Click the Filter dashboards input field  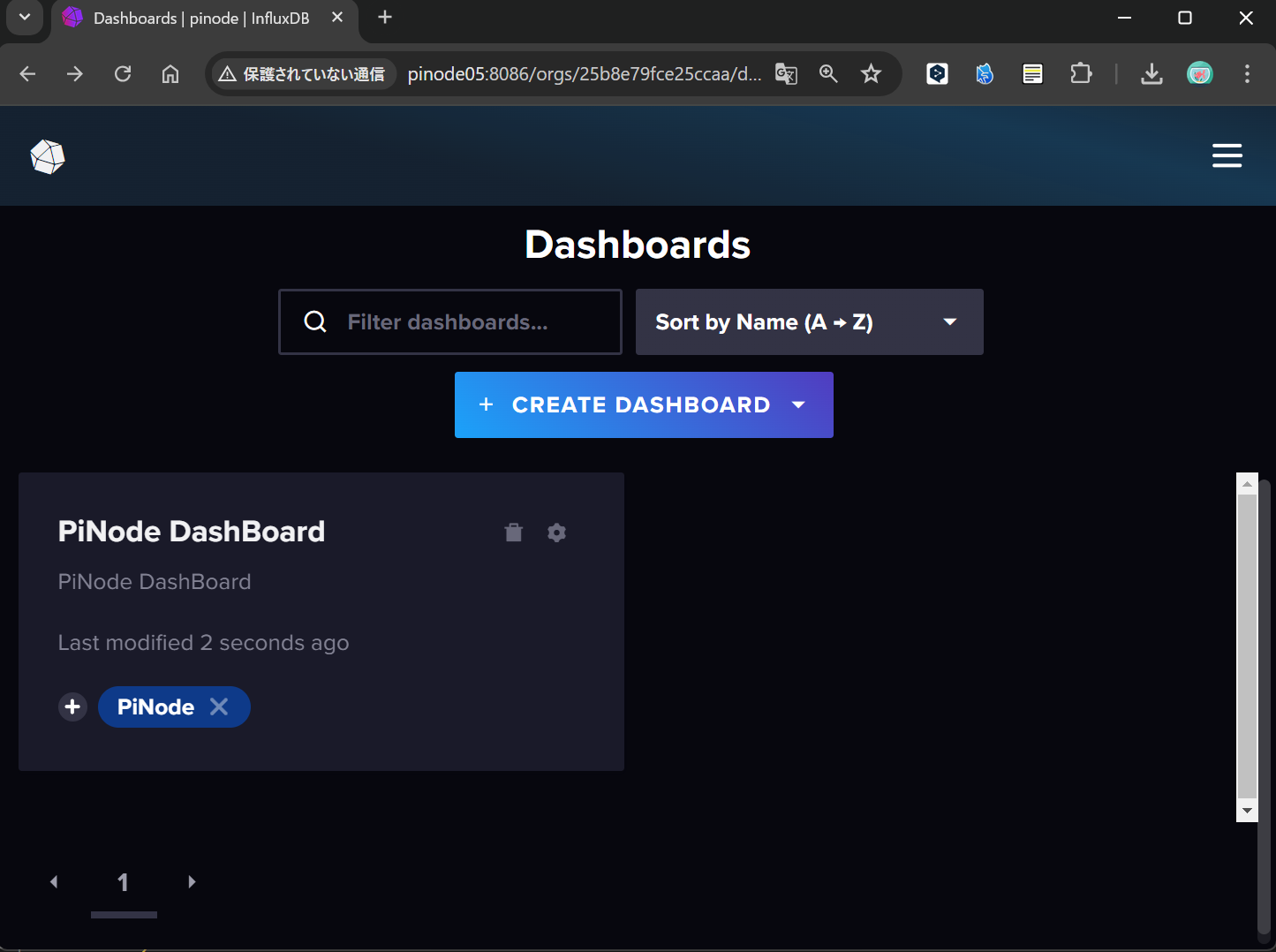tap(450, 321)
